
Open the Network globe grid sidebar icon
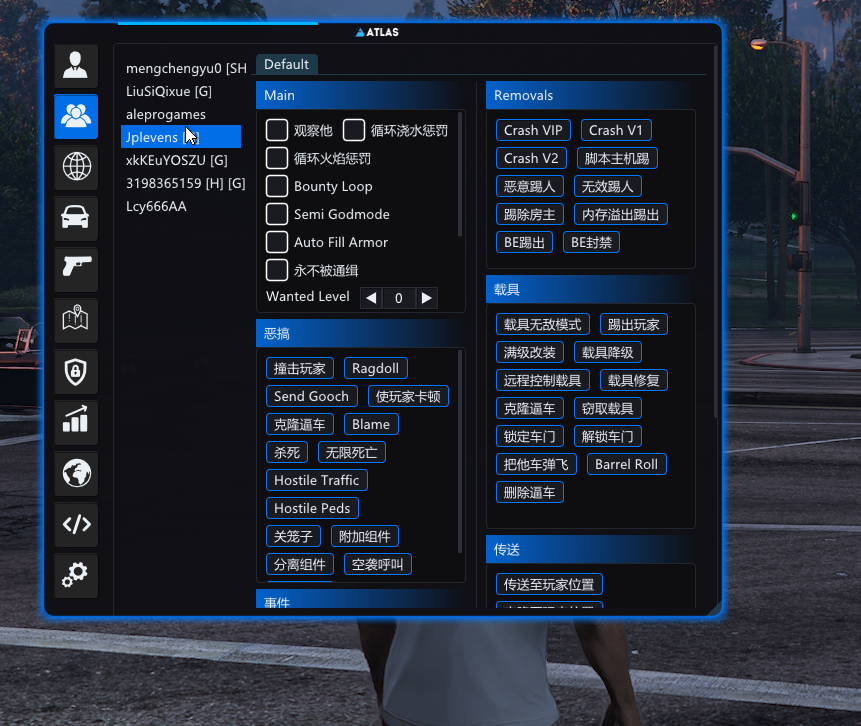coord(76,167)
